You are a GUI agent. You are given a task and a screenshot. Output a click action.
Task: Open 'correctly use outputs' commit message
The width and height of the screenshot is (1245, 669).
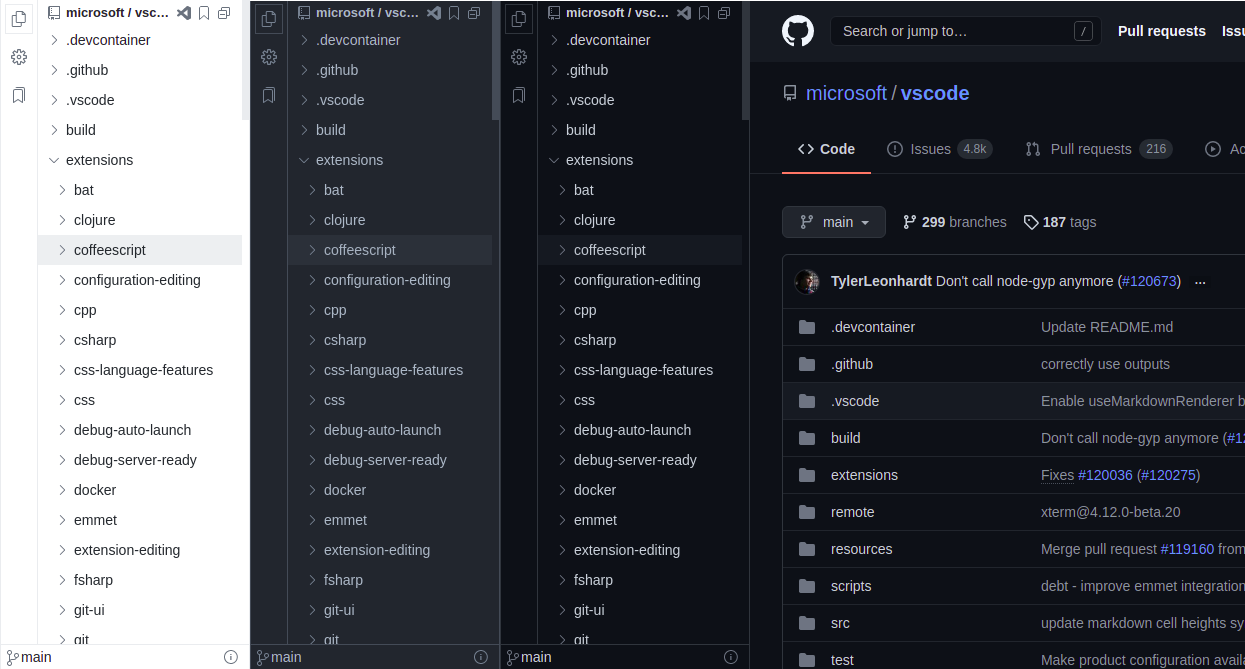click(x=1105, y=364)
